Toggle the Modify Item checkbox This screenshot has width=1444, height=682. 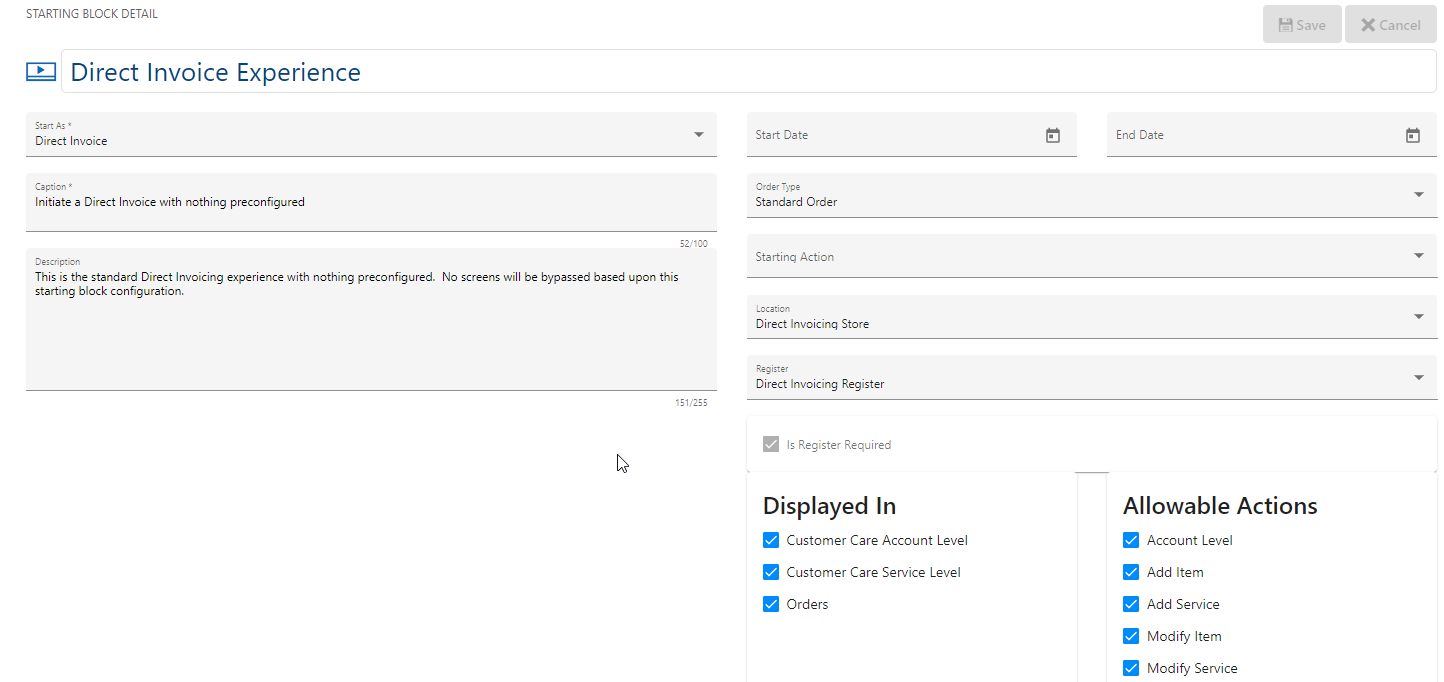[x=1131, y=636]
